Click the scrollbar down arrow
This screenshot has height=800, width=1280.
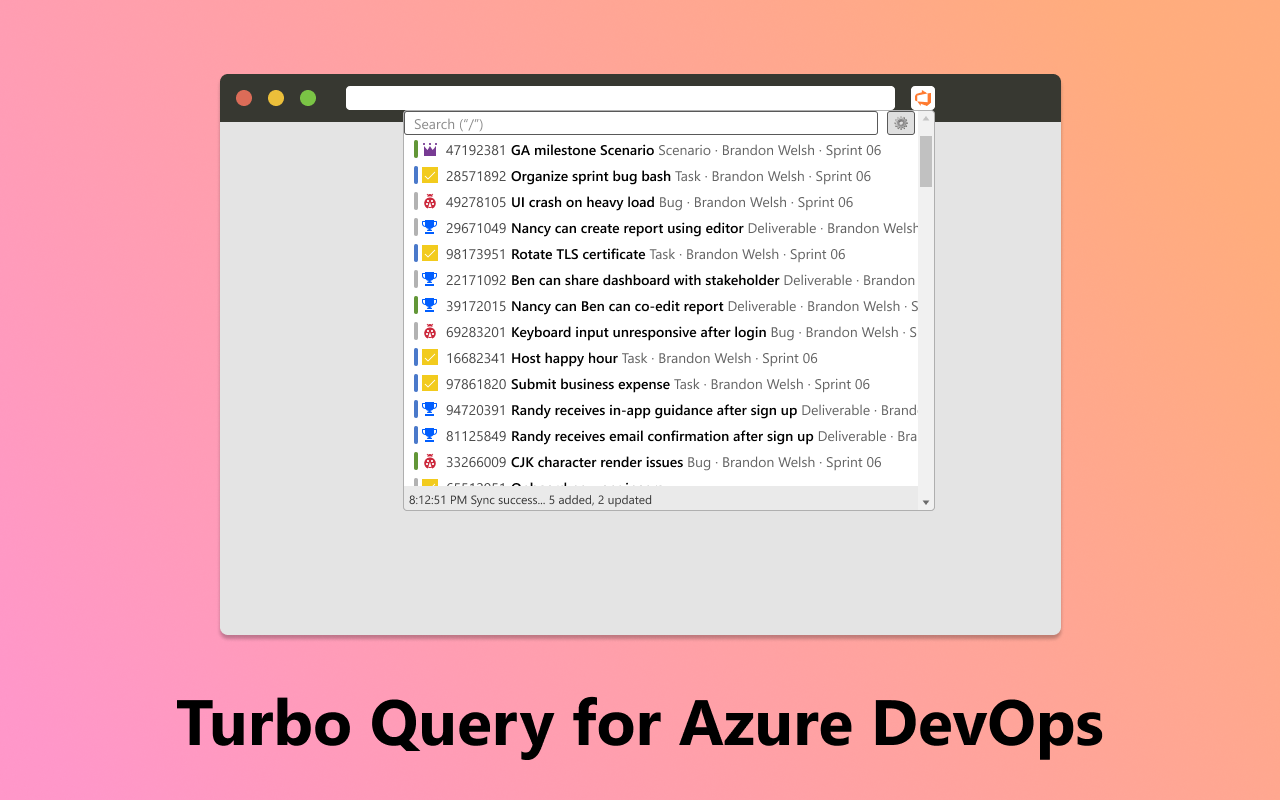coord(925,500)
